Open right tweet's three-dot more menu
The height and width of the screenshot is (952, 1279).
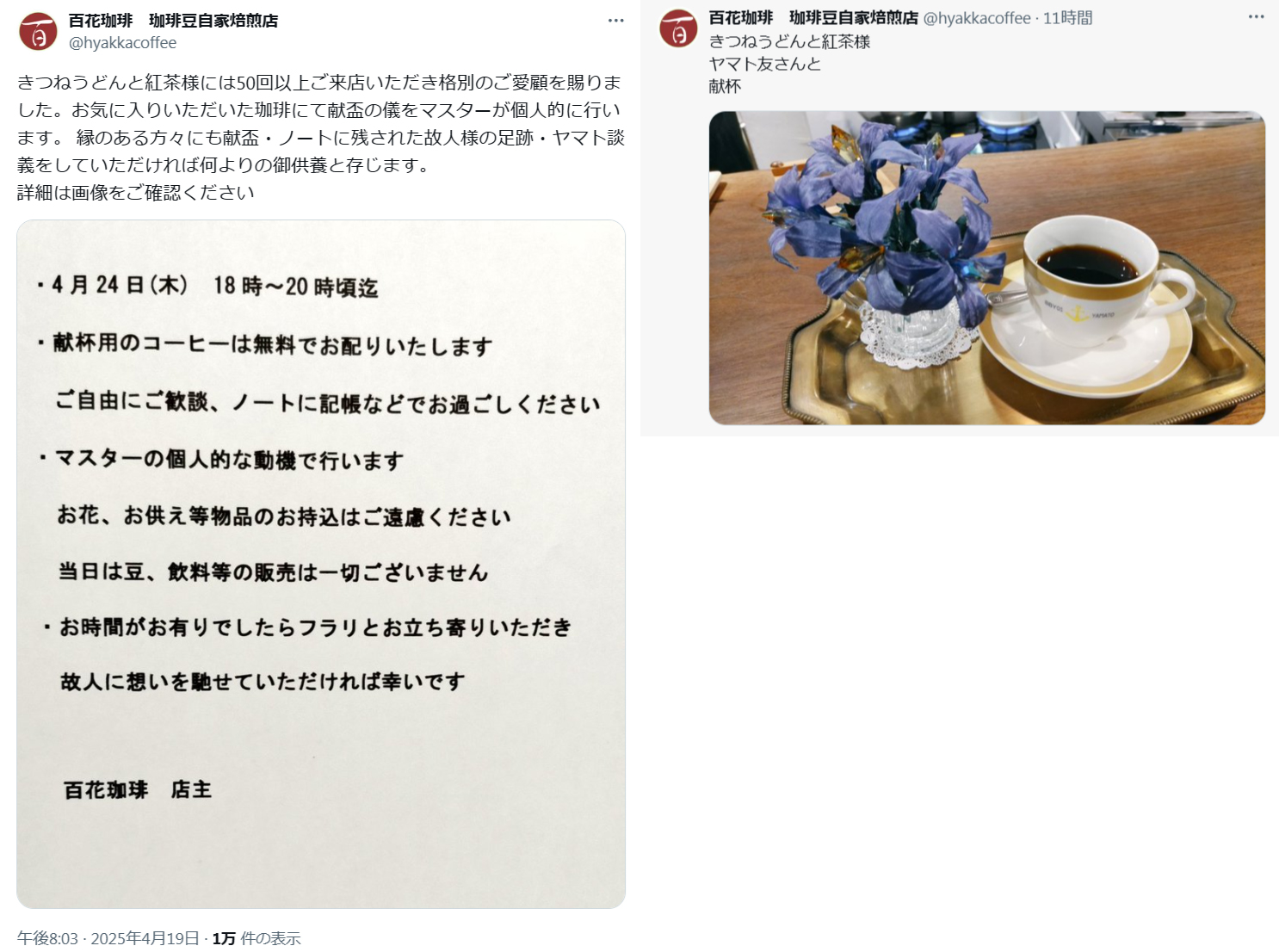(x=1256, y=17)
